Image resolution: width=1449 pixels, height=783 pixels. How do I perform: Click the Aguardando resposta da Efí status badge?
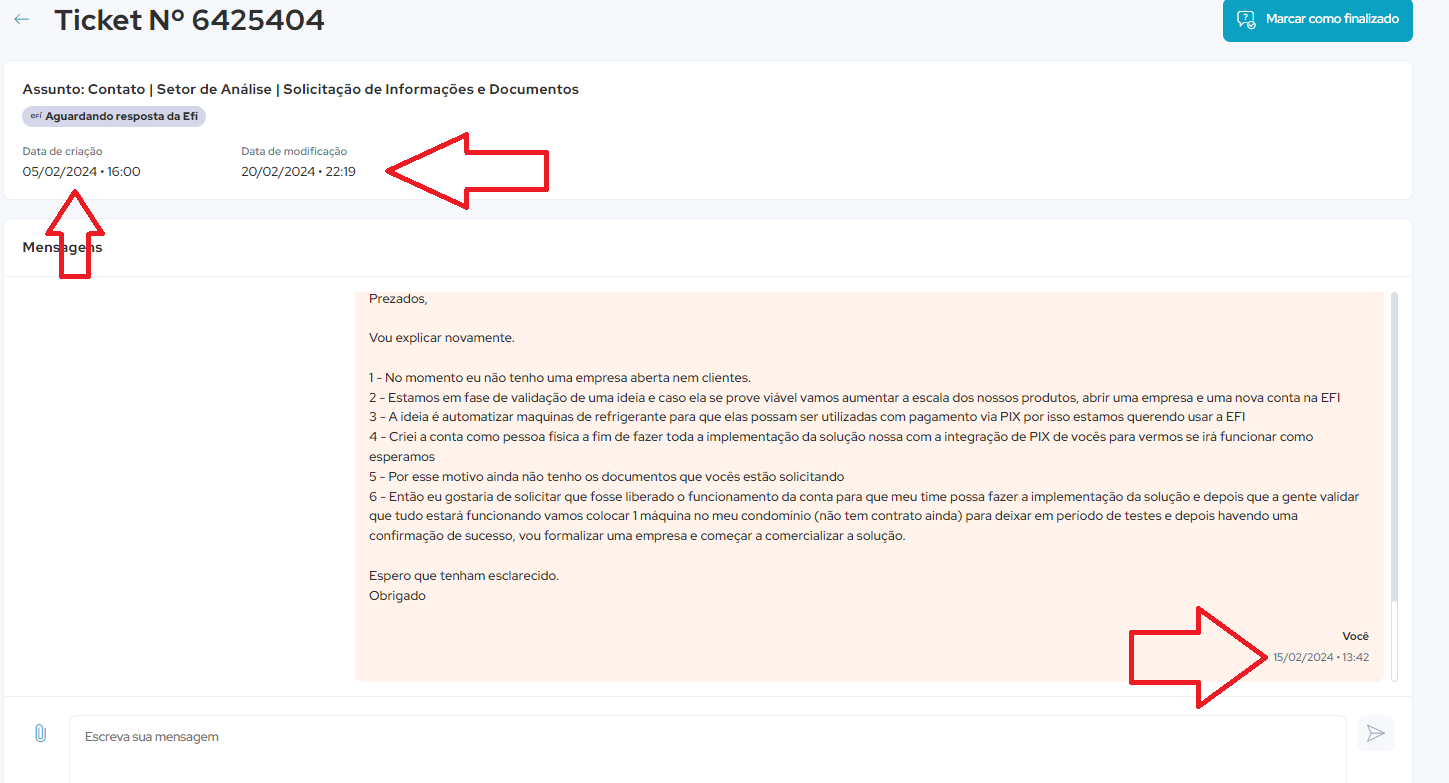tap(114, 116)
